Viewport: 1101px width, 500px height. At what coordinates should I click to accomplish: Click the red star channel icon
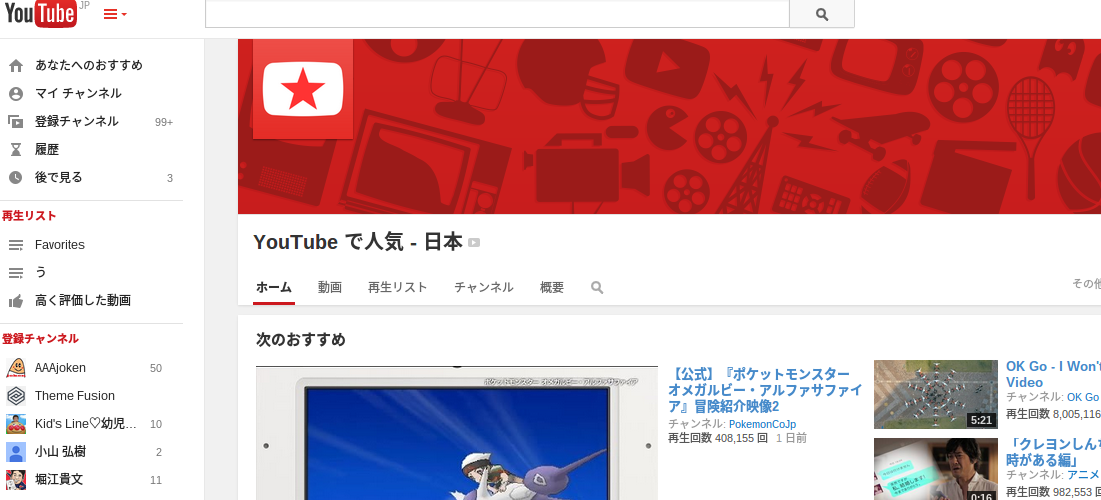303,89
